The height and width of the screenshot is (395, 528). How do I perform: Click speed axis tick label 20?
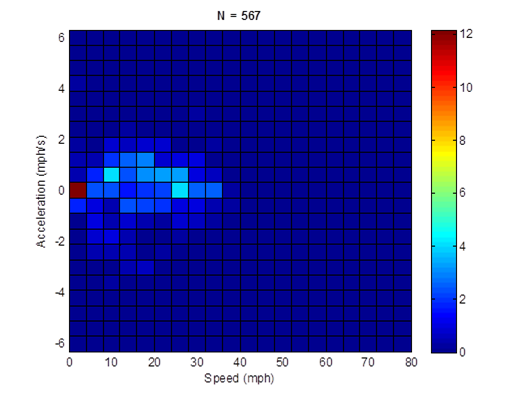coord(154,362)
